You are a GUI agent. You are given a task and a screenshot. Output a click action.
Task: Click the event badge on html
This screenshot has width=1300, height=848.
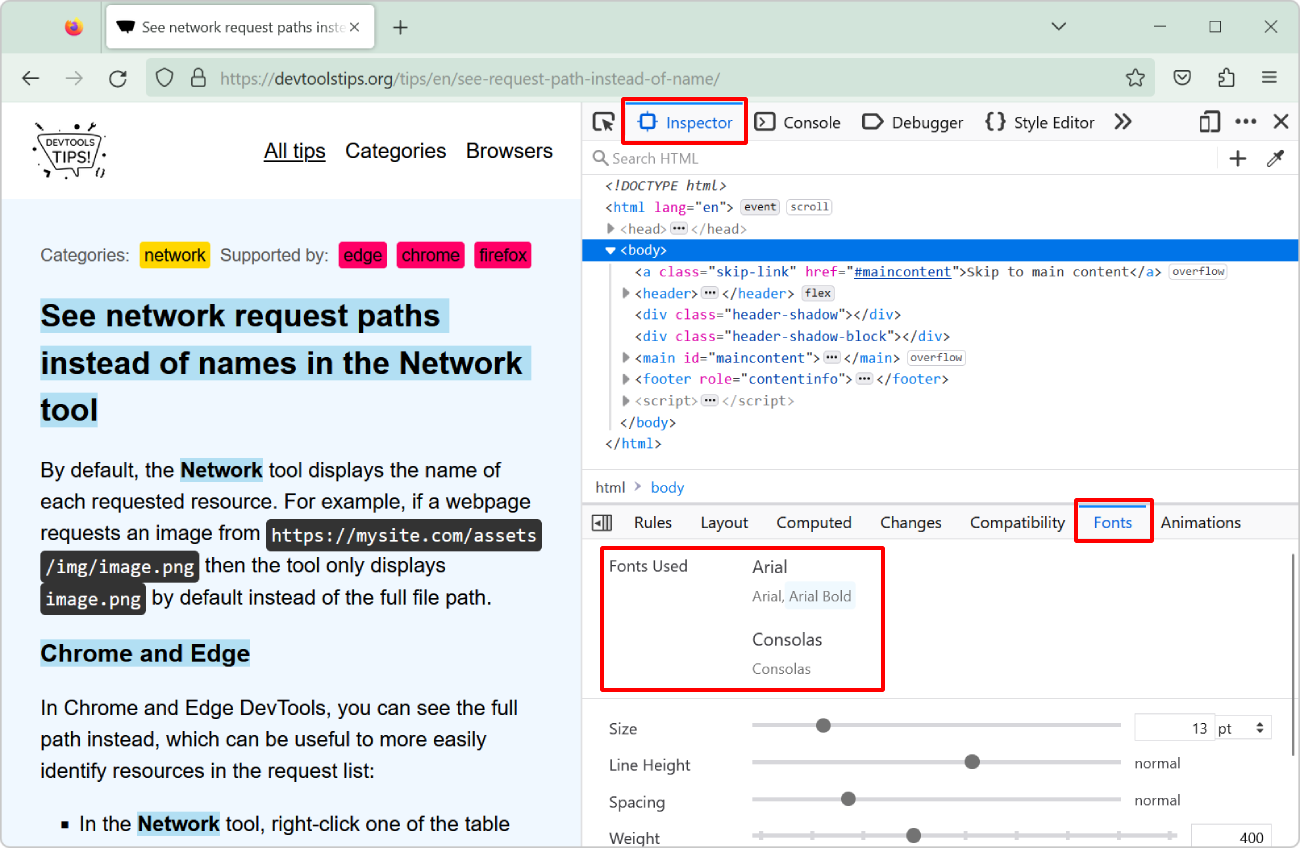point(760,207)
